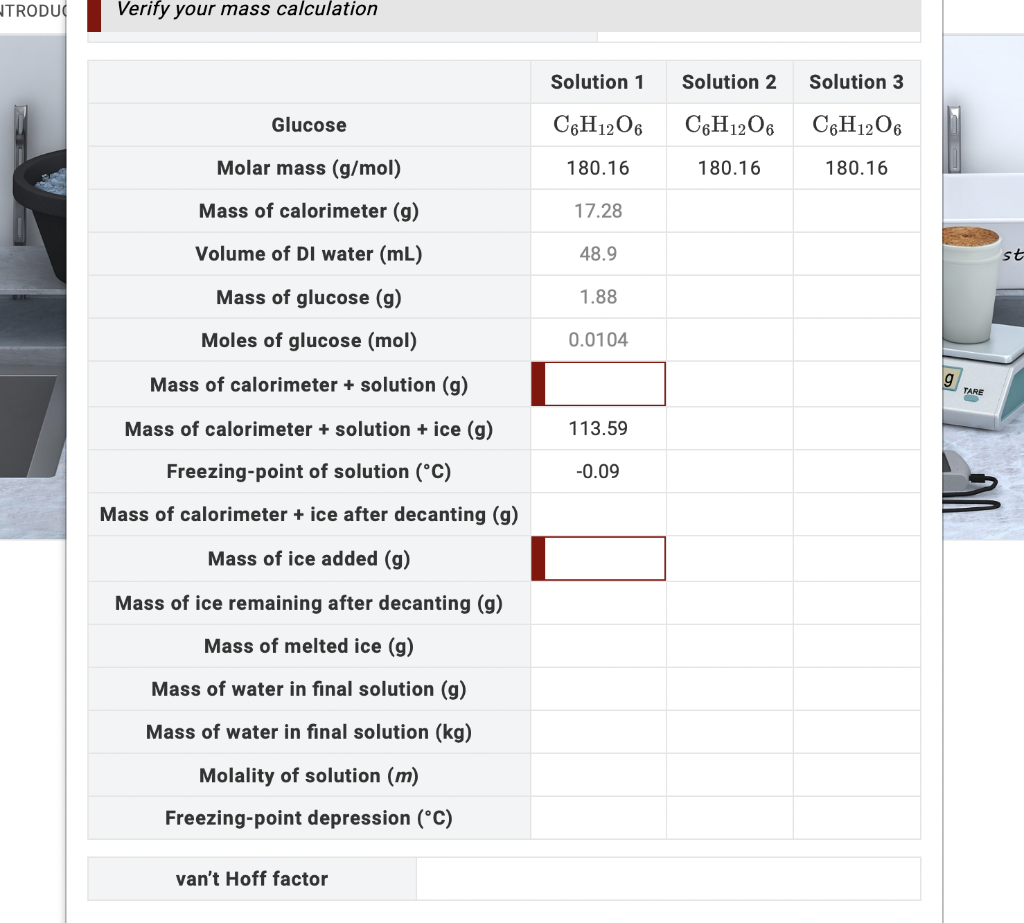
Task: Click the Solution 3 column header
Action: [856, 82]
